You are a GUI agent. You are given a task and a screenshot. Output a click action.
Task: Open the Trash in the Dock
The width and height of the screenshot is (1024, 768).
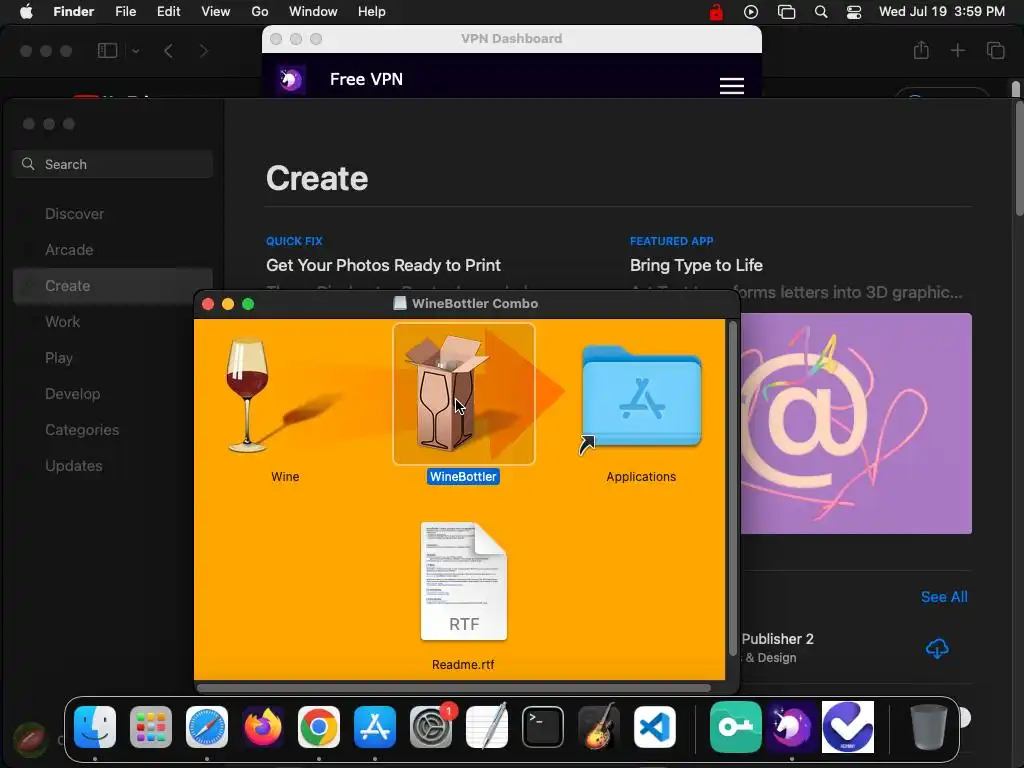pyautogui.click(x=928, y=727)
